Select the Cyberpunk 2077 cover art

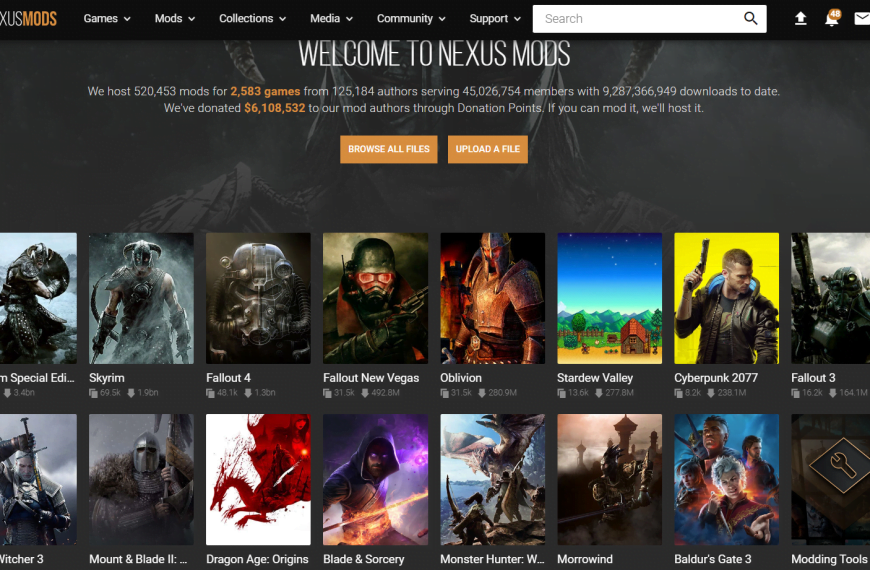pos(727,299)
